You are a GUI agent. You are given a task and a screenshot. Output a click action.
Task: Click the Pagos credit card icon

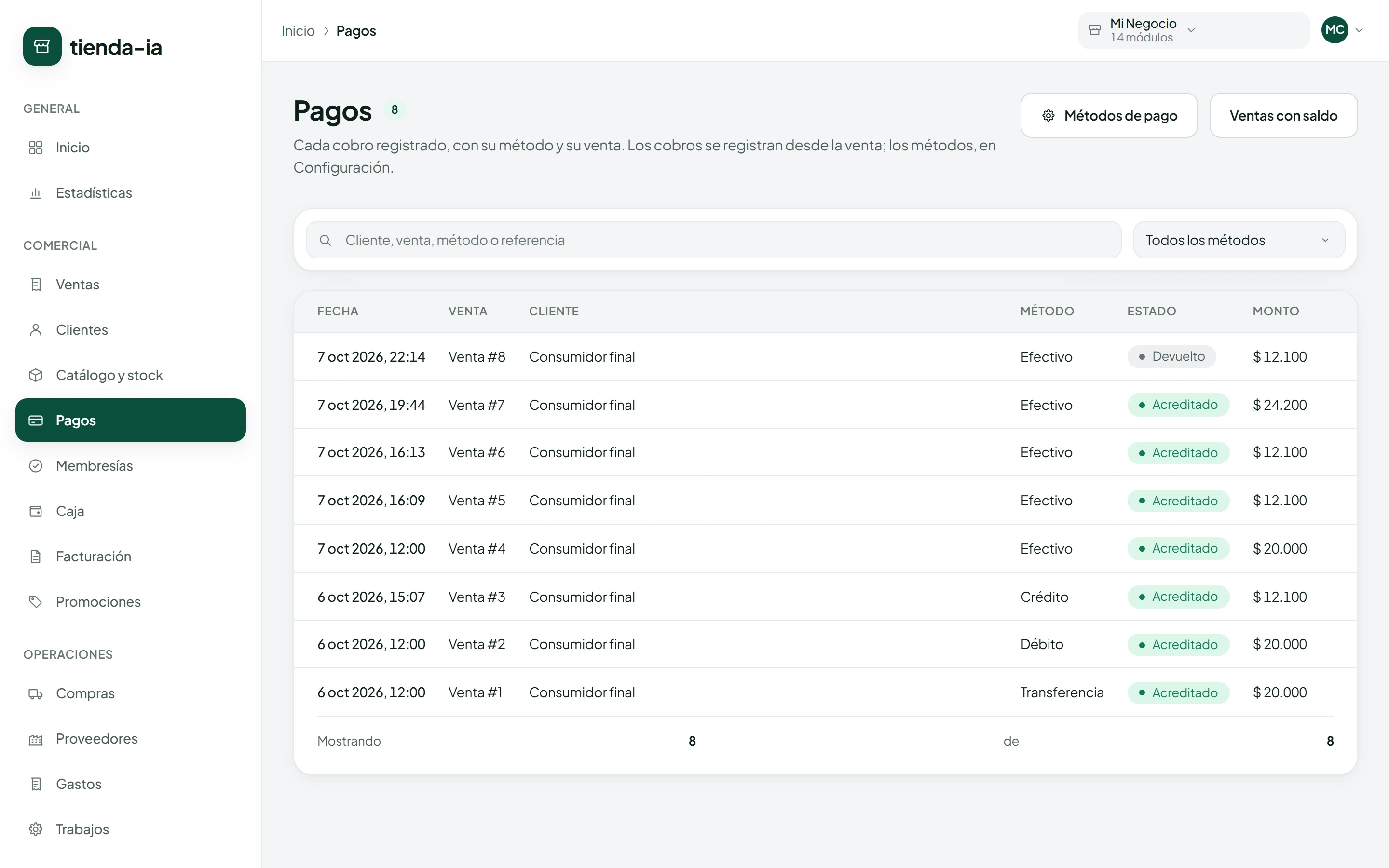[36, 420]
